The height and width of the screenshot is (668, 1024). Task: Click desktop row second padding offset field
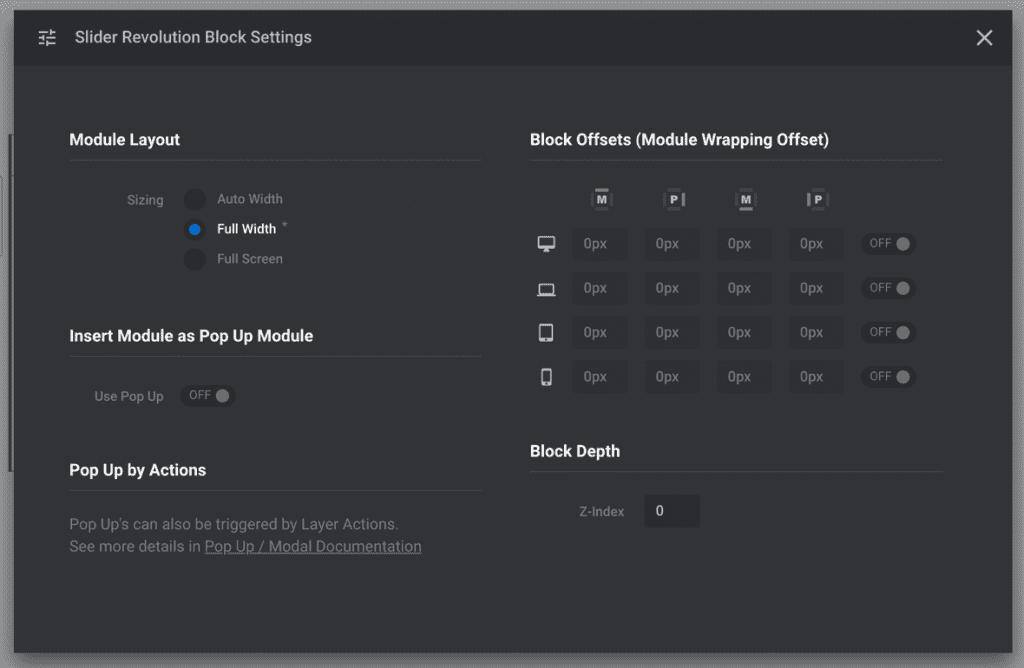coord(816,244)
